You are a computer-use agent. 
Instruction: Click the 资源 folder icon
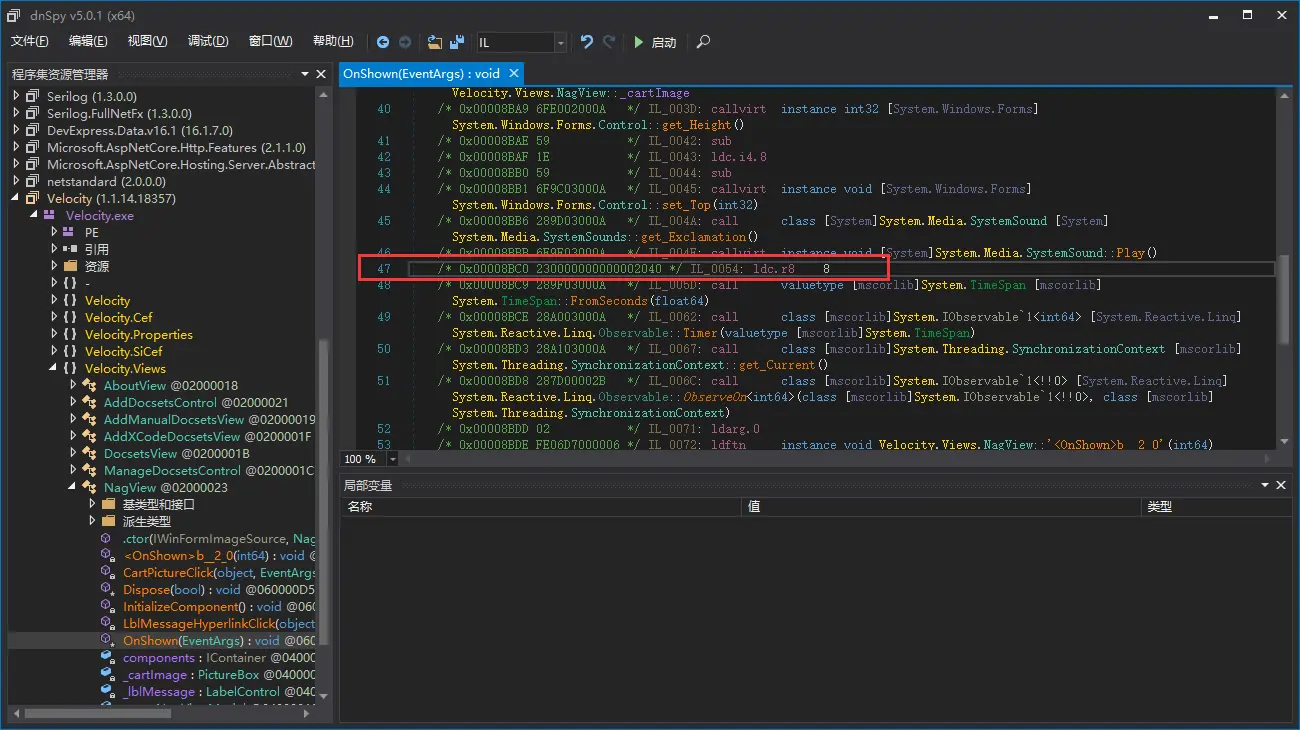[70, 267]
